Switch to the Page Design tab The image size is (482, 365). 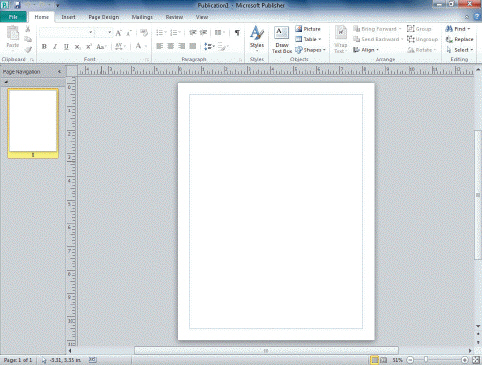104,17
